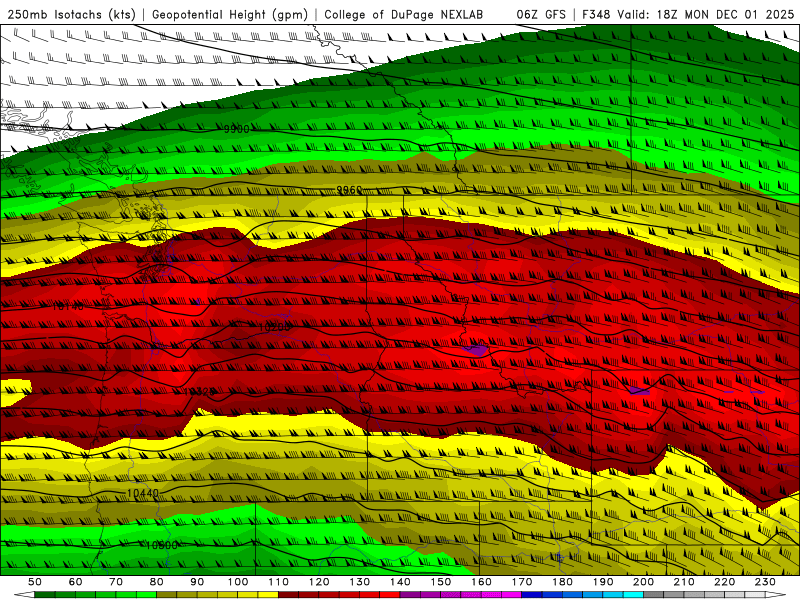Click the 90 legend tick label
The width and height of the screenshot is (800, 600).
[x=197, y=582]
